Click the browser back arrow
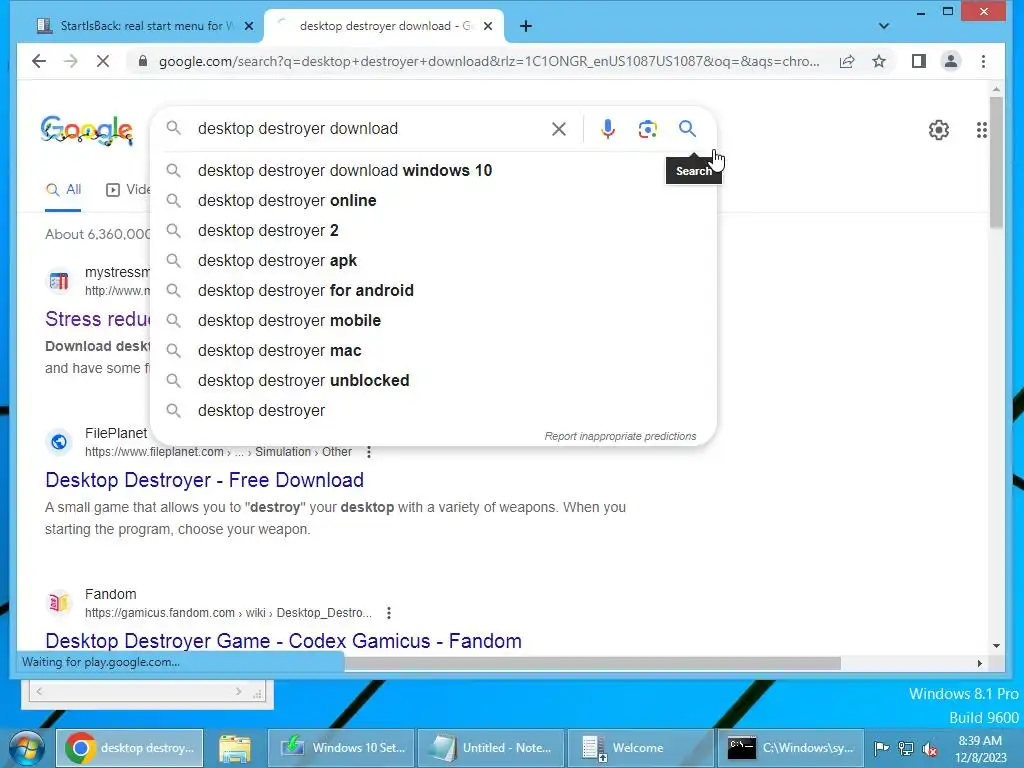This screenshot has height=768, width=1024. click(x=39, y=61)
